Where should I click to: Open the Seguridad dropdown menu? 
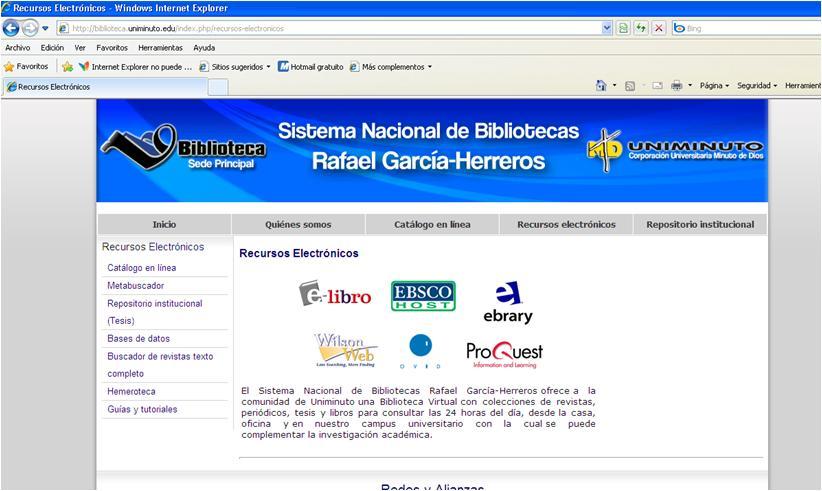coord(757,85)
